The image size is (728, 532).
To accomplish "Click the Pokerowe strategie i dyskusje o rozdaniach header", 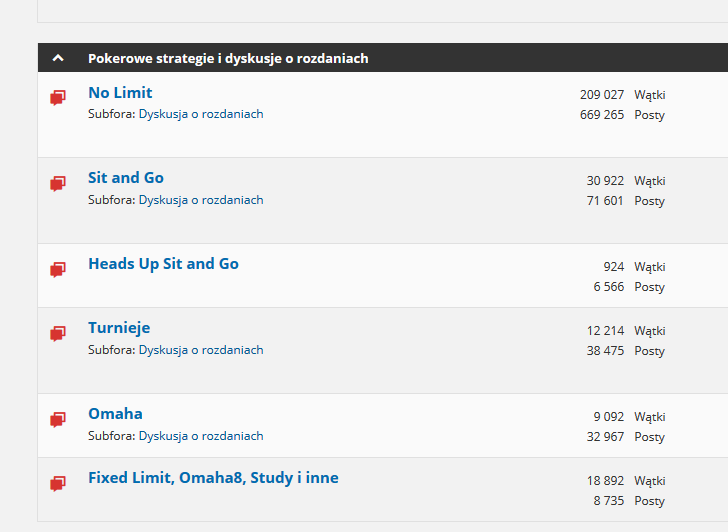I will 228,58.
